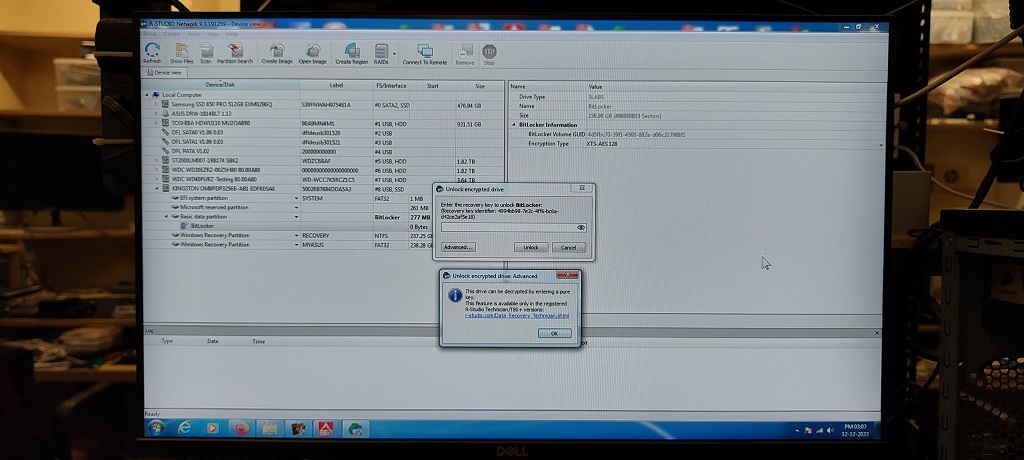Click the Unlock button
Screen dimensions: 1024x460
531,248
